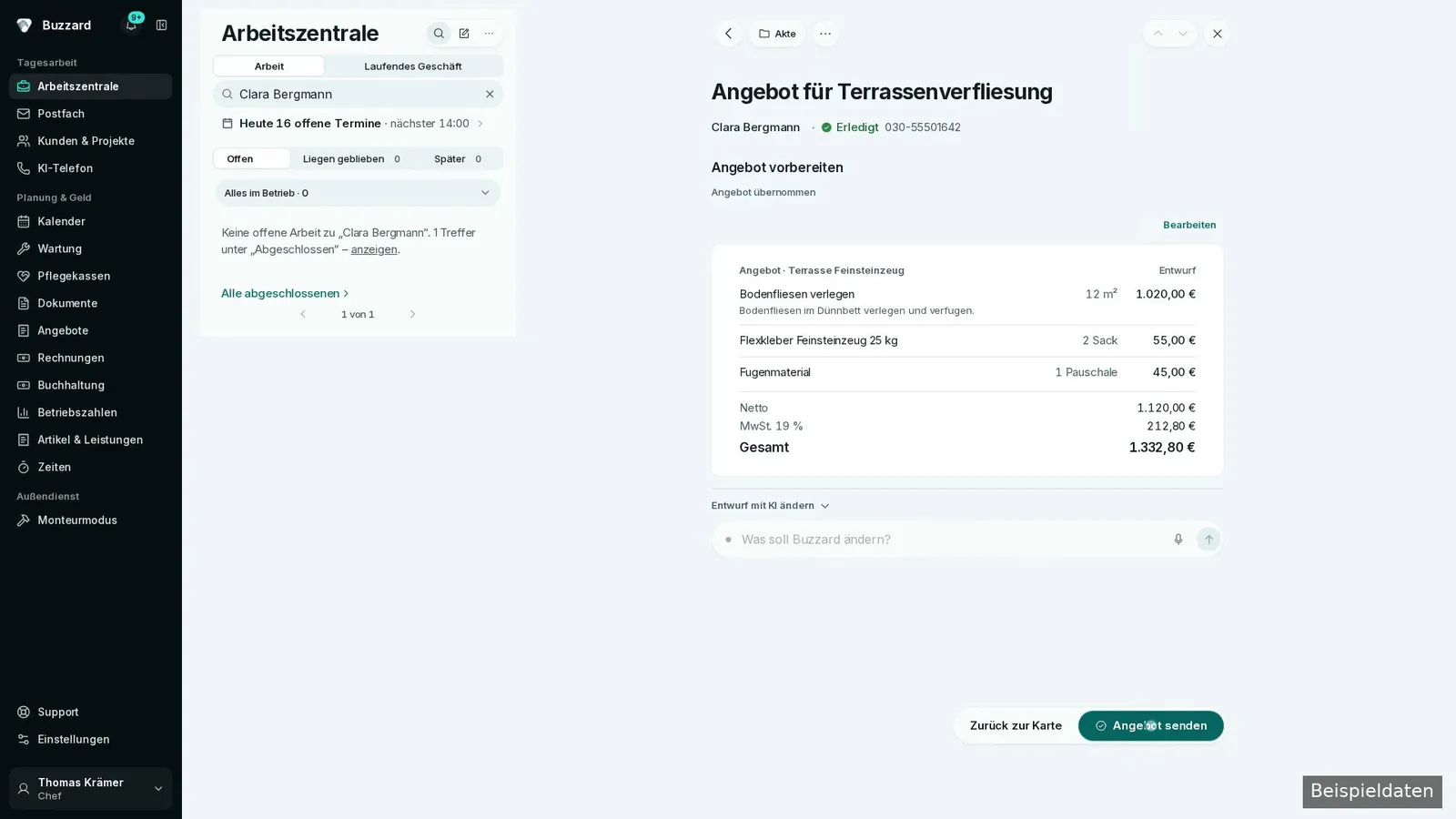Click the Erledigt status badge
Viewport: 1456px width, 819px height.
tap(850, 127)
